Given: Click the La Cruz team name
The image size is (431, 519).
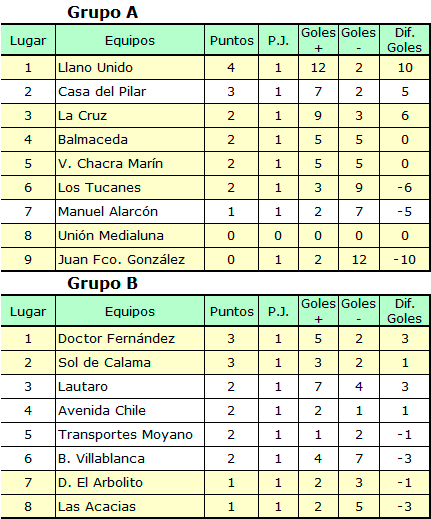Looking at the screenshot, I should coord(82,116).
